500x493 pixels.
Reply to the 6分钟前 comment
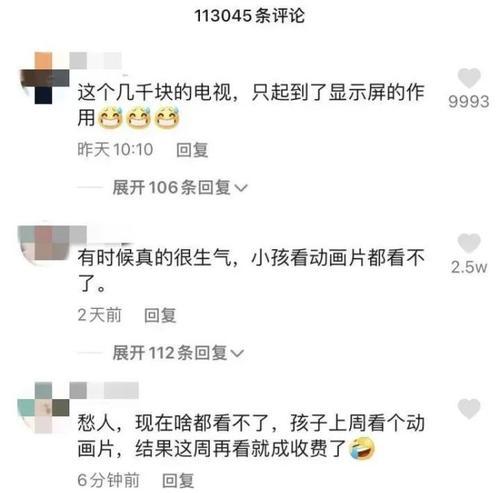point(178,480)
